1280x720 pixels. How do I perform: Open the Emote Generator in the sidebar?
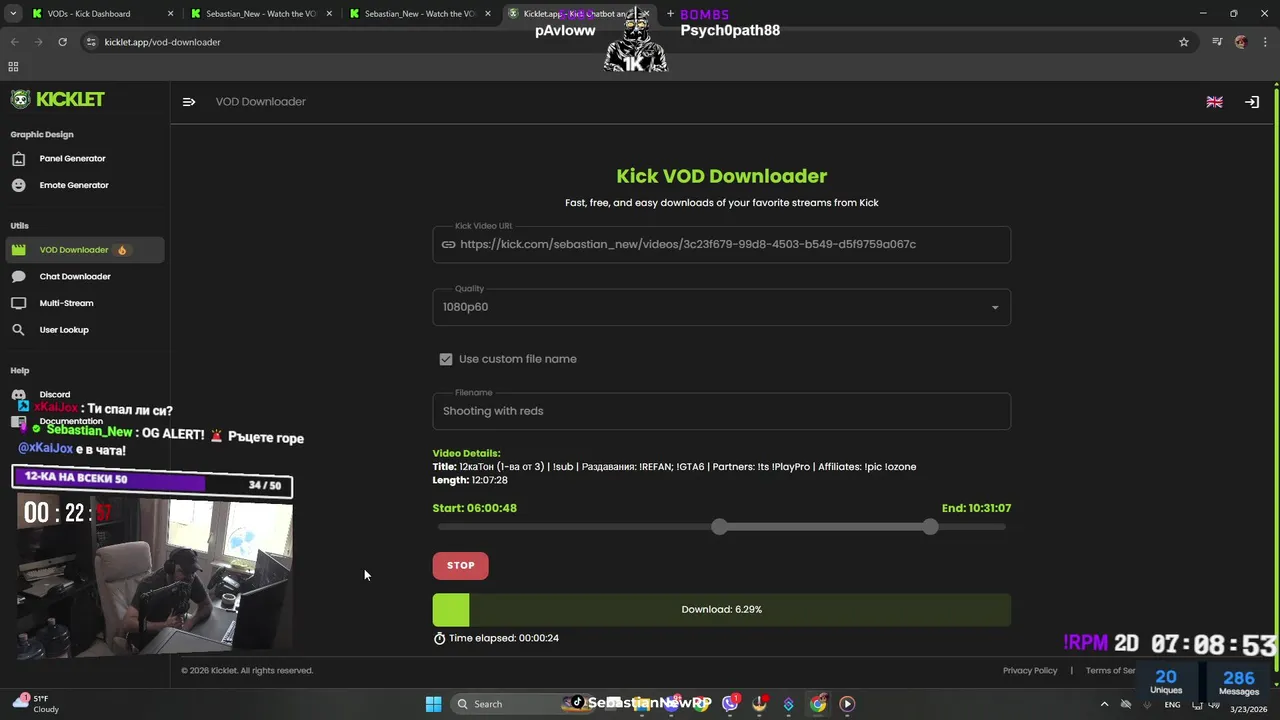[x=85, y=185]
